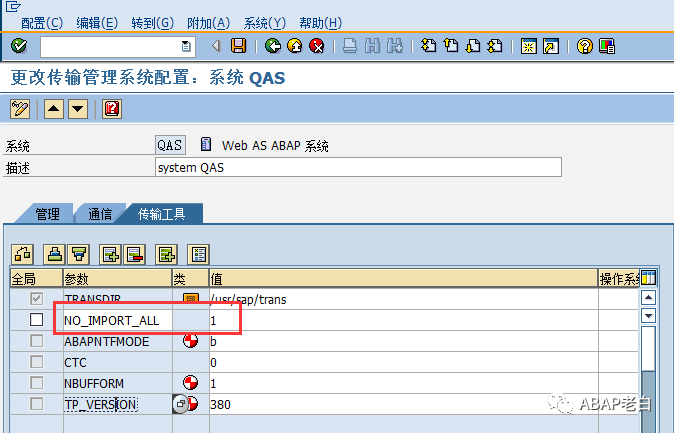Viewport: 674px width, 433px height.
Task: Click the Filter funnel table icon
Action: coord(79,254)
